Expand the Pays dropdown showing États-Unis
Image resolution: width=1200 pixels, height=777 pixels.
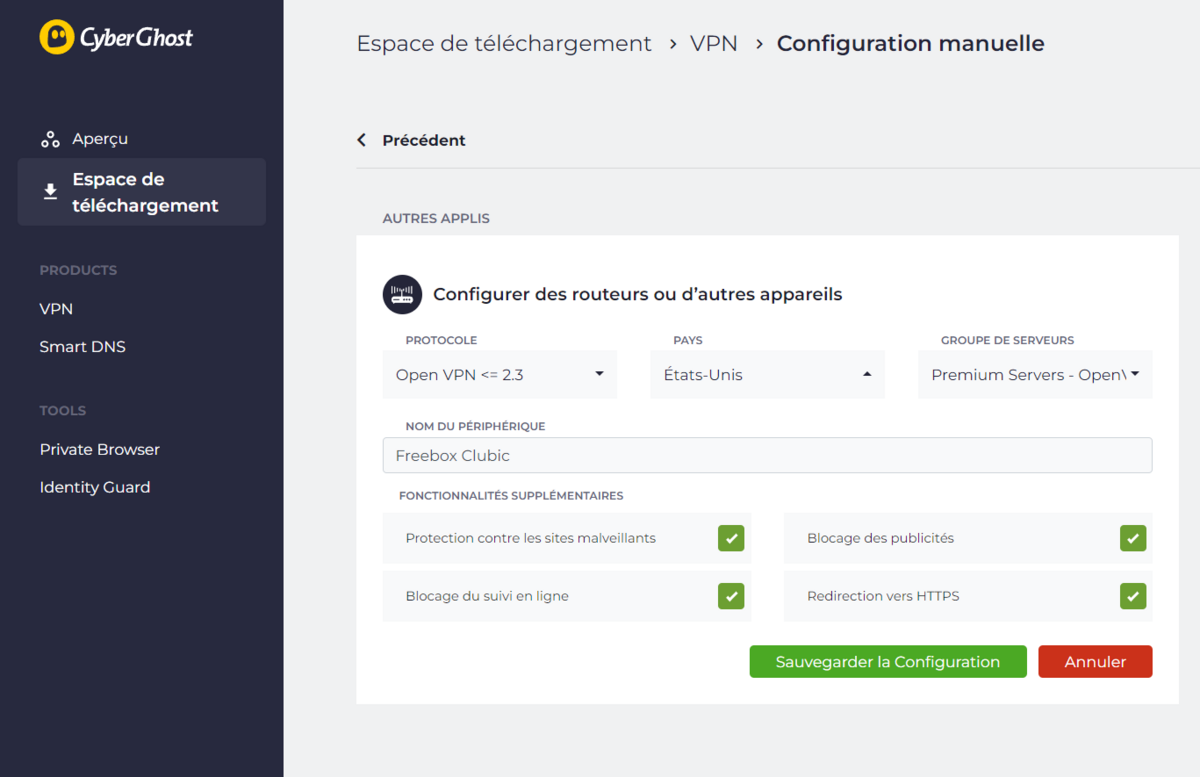click(767, 375)
